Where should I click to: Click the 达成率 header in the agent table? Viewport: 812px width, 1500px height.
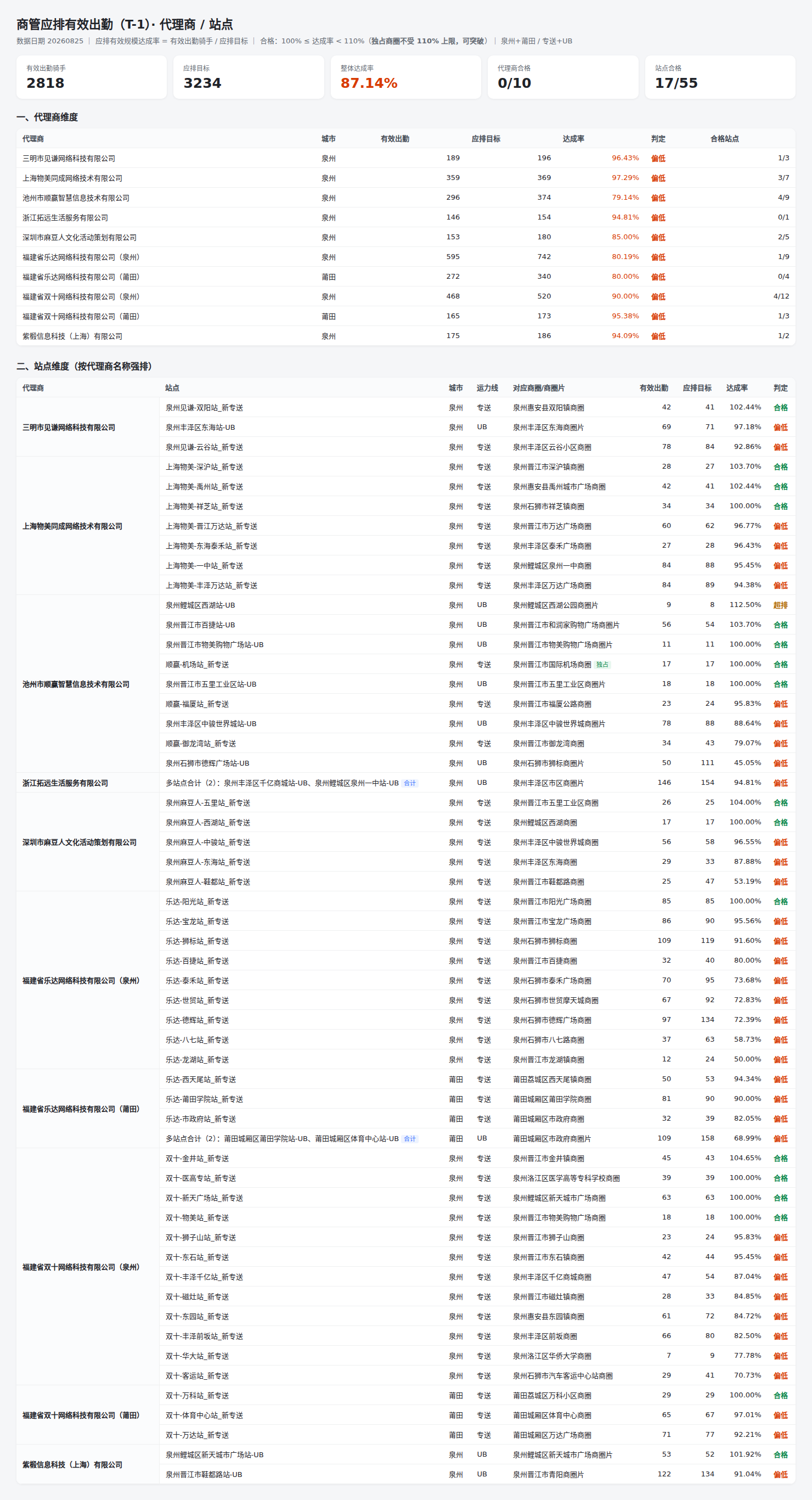573,139
